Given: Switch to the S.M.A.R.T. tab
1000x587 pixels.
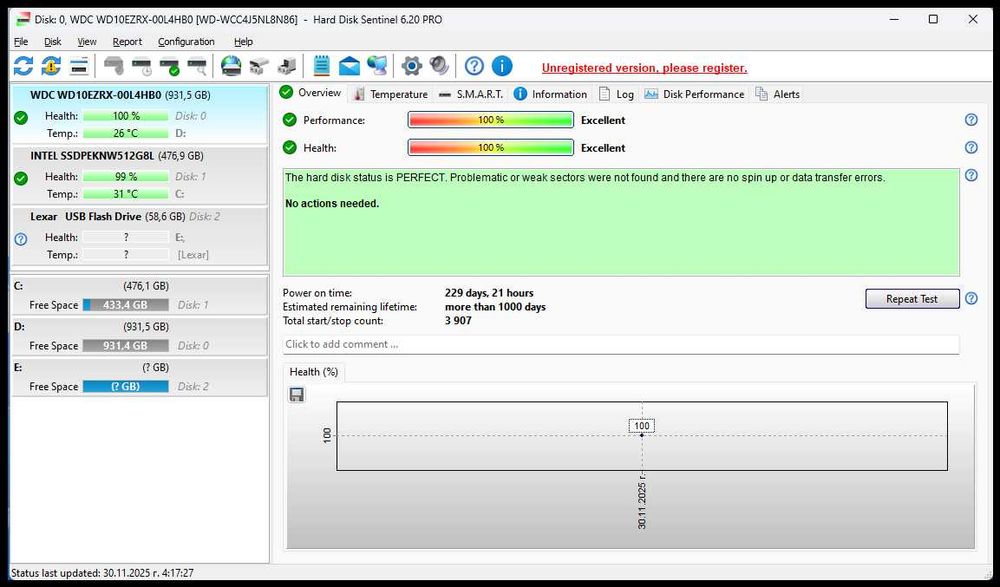Looking at the screenshot, I should 471,94.
